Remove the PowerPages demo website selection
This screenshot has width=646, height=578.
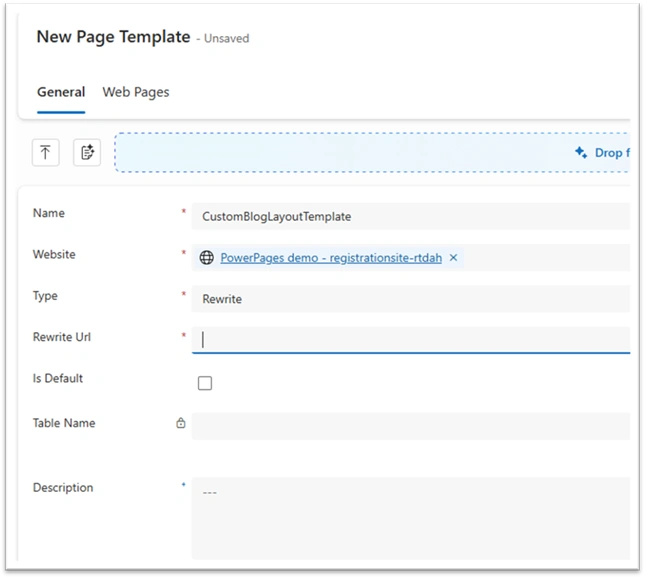point(453,257)
